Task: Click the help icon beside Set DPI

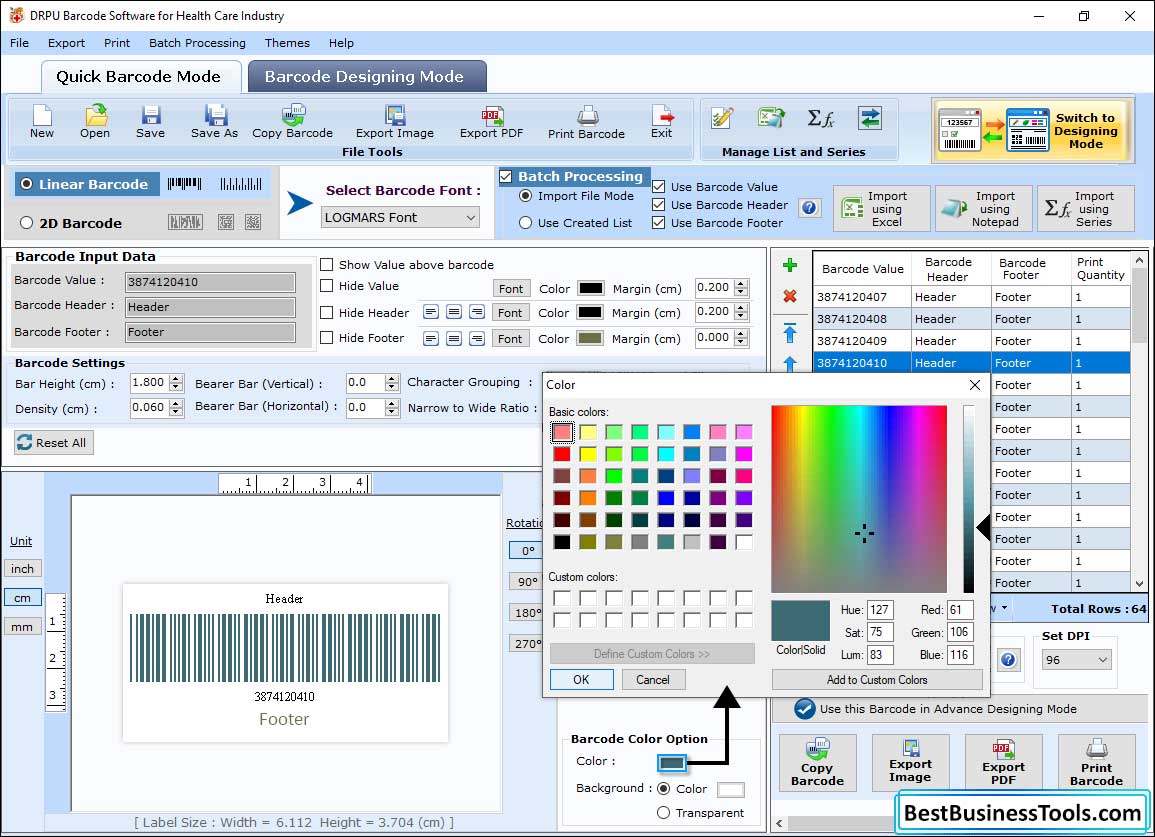Action: point(1008,659)
